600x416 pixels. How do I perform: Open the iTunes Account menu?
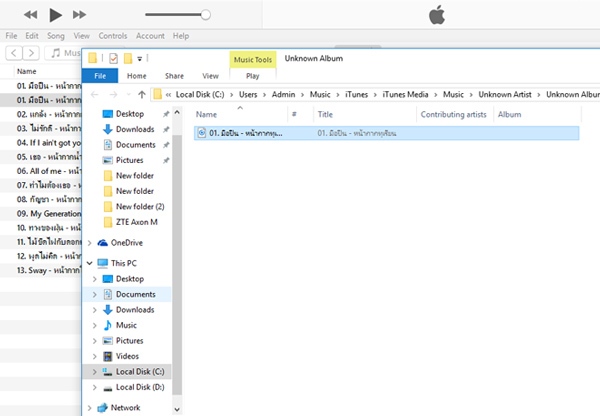(150, 36)
